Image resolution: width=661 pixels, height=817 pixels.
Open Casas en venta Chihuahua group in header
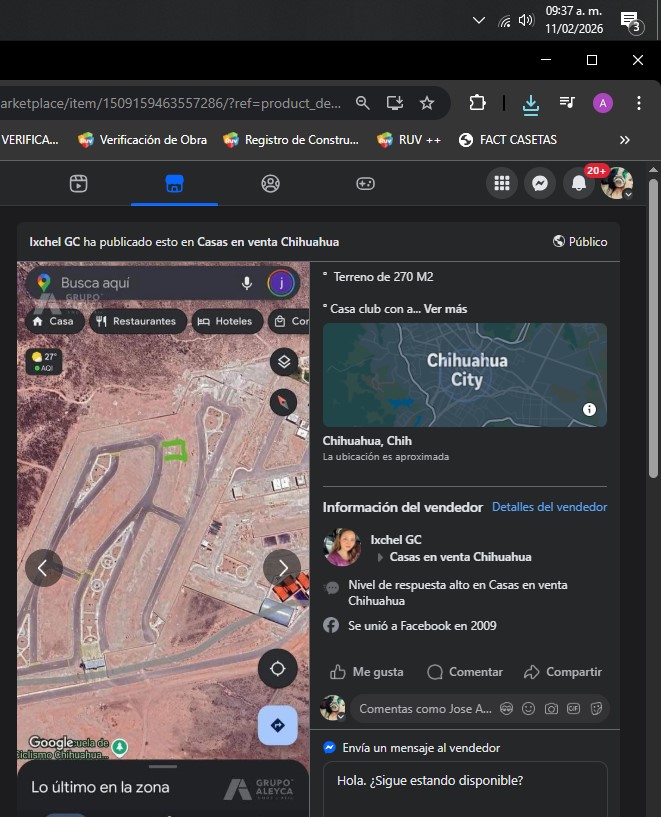268,242
